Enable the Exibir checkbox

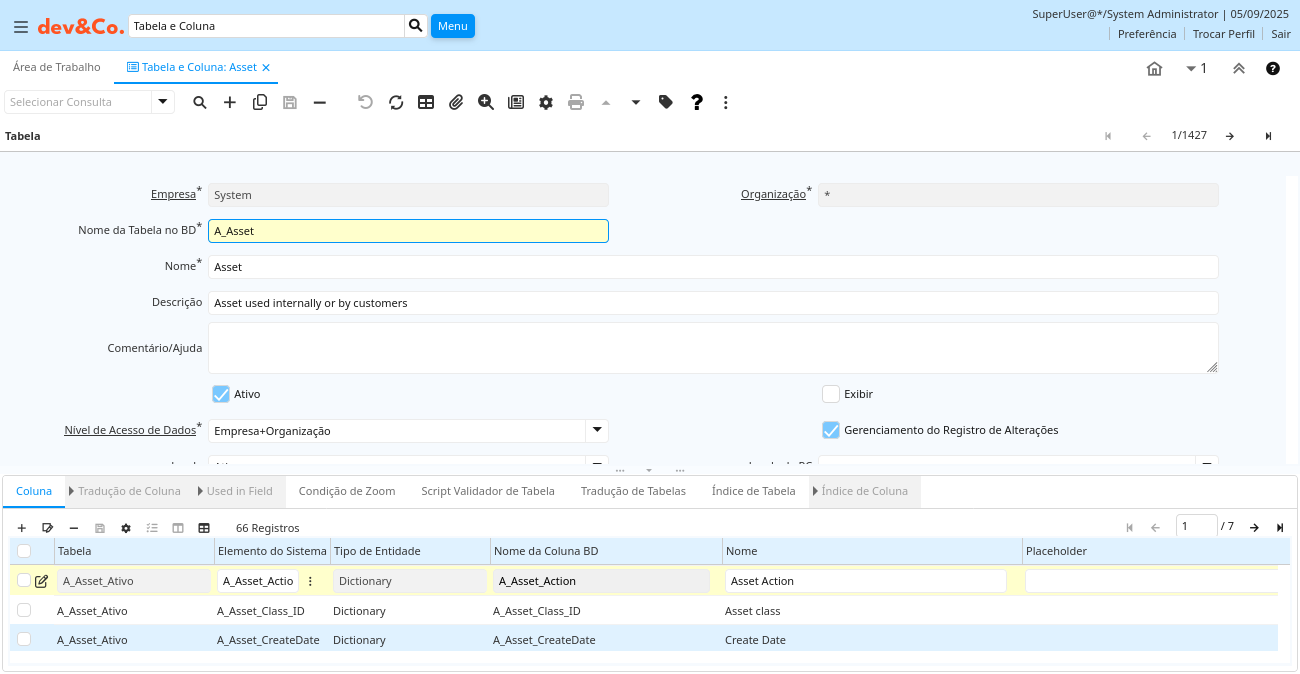click(x=830, y=394)
